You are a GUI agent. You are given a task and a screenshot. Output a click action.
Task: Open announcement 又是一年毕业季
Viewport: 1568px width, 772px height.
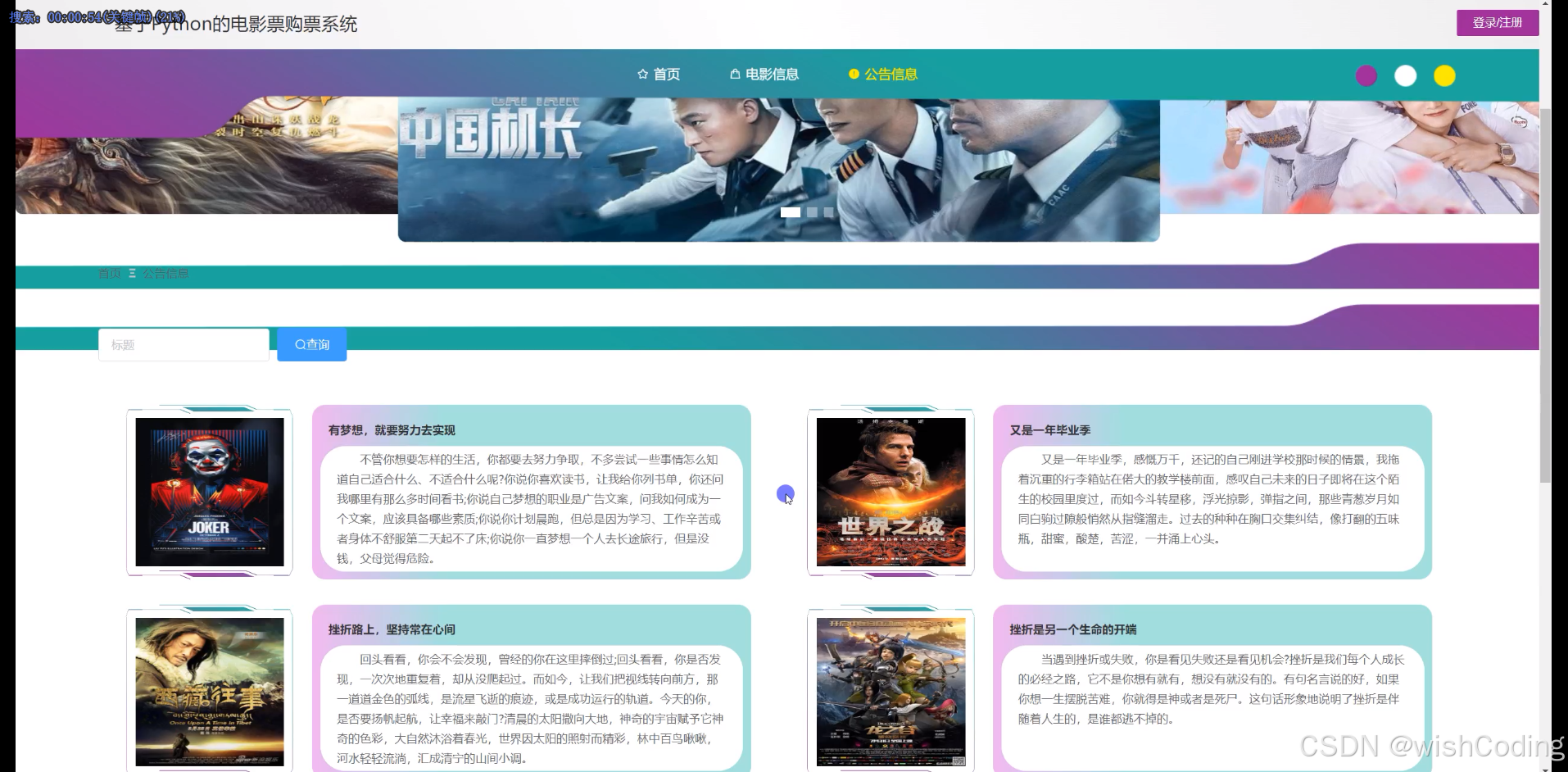[1050, 430]
